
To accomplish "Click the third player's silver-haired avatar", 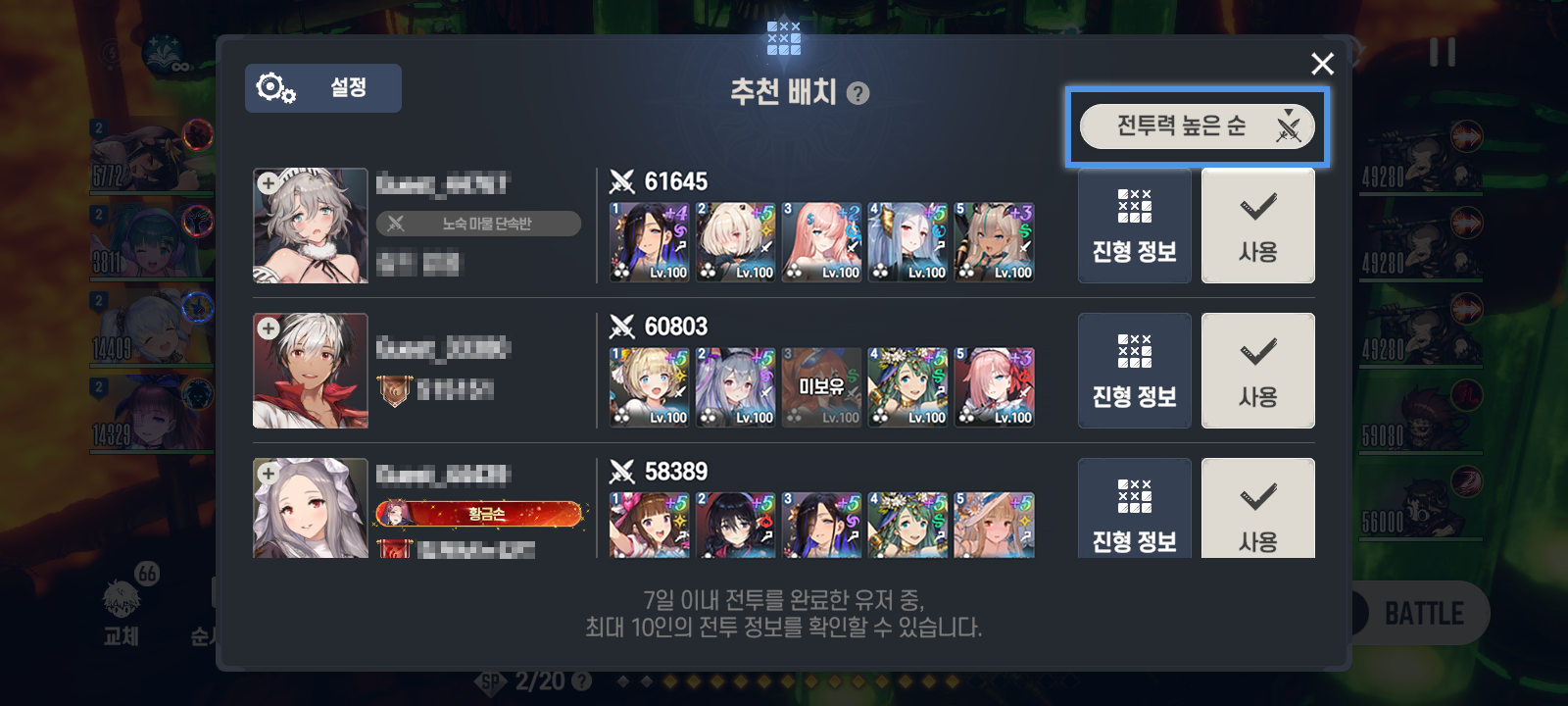I will click(311, 508).
